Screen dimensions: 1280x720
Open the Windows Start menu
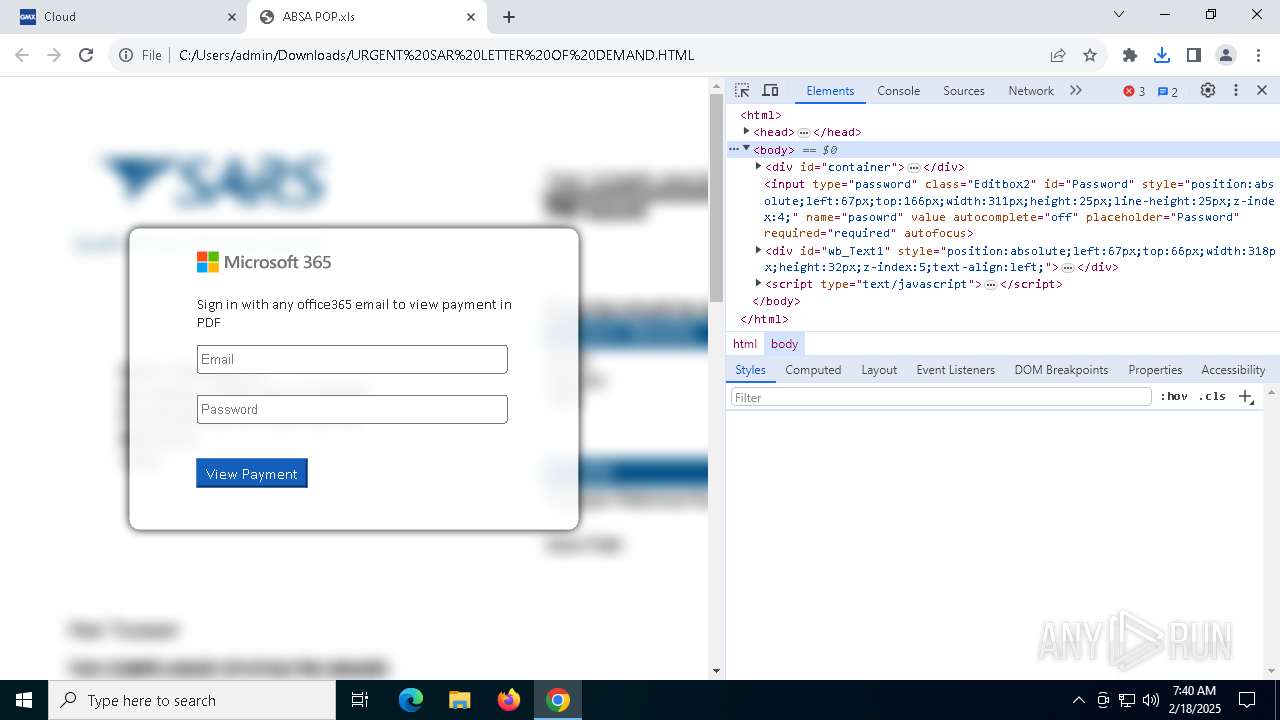point(24,700)
